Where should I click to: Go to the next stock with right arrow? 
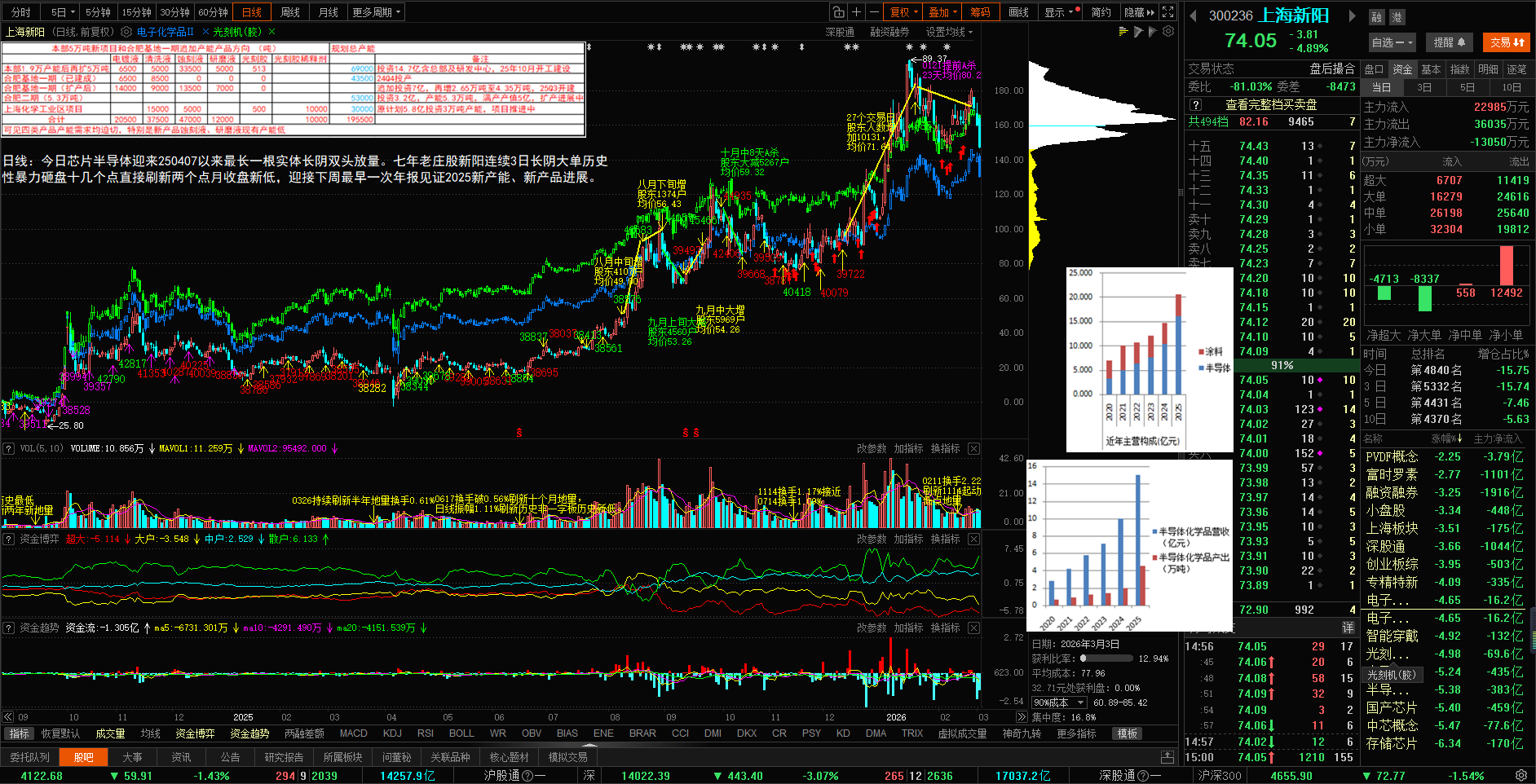tap(1352, 15)
